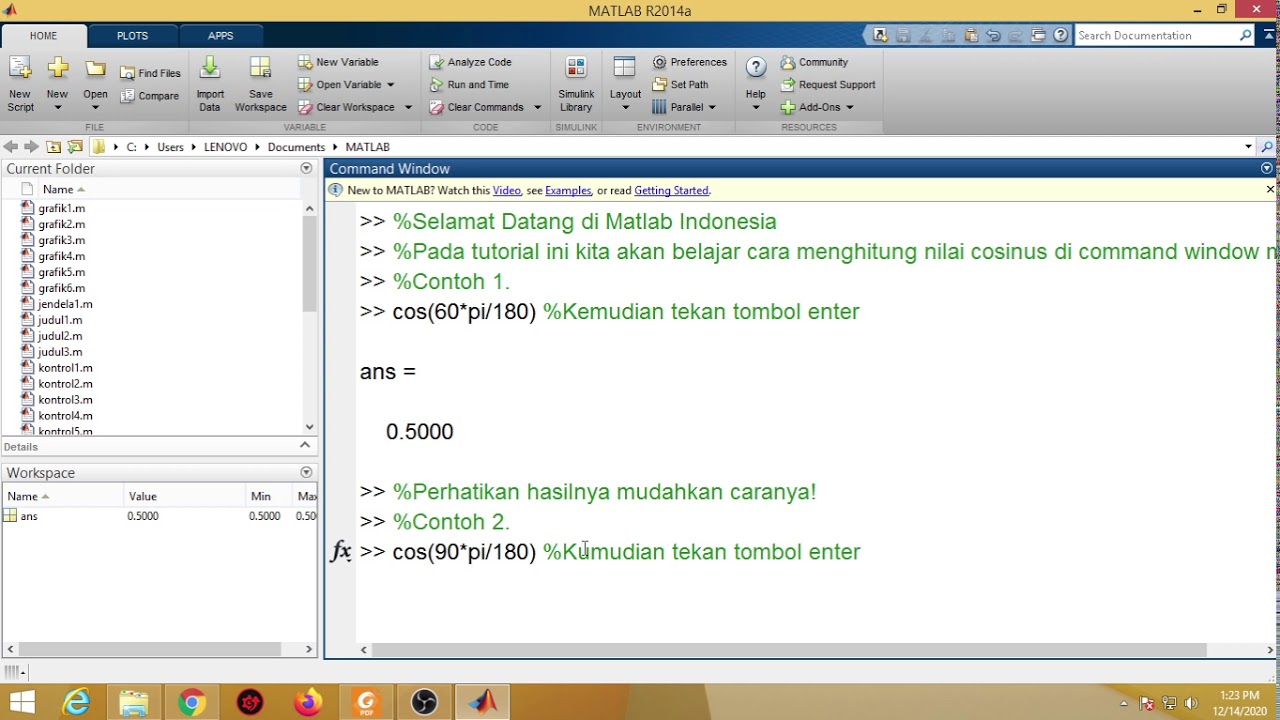Image resolution: width=1280 pixels, height=720 pixels.
Task: Open Google Chrome from the taskbar
Action: coord(191,702)
